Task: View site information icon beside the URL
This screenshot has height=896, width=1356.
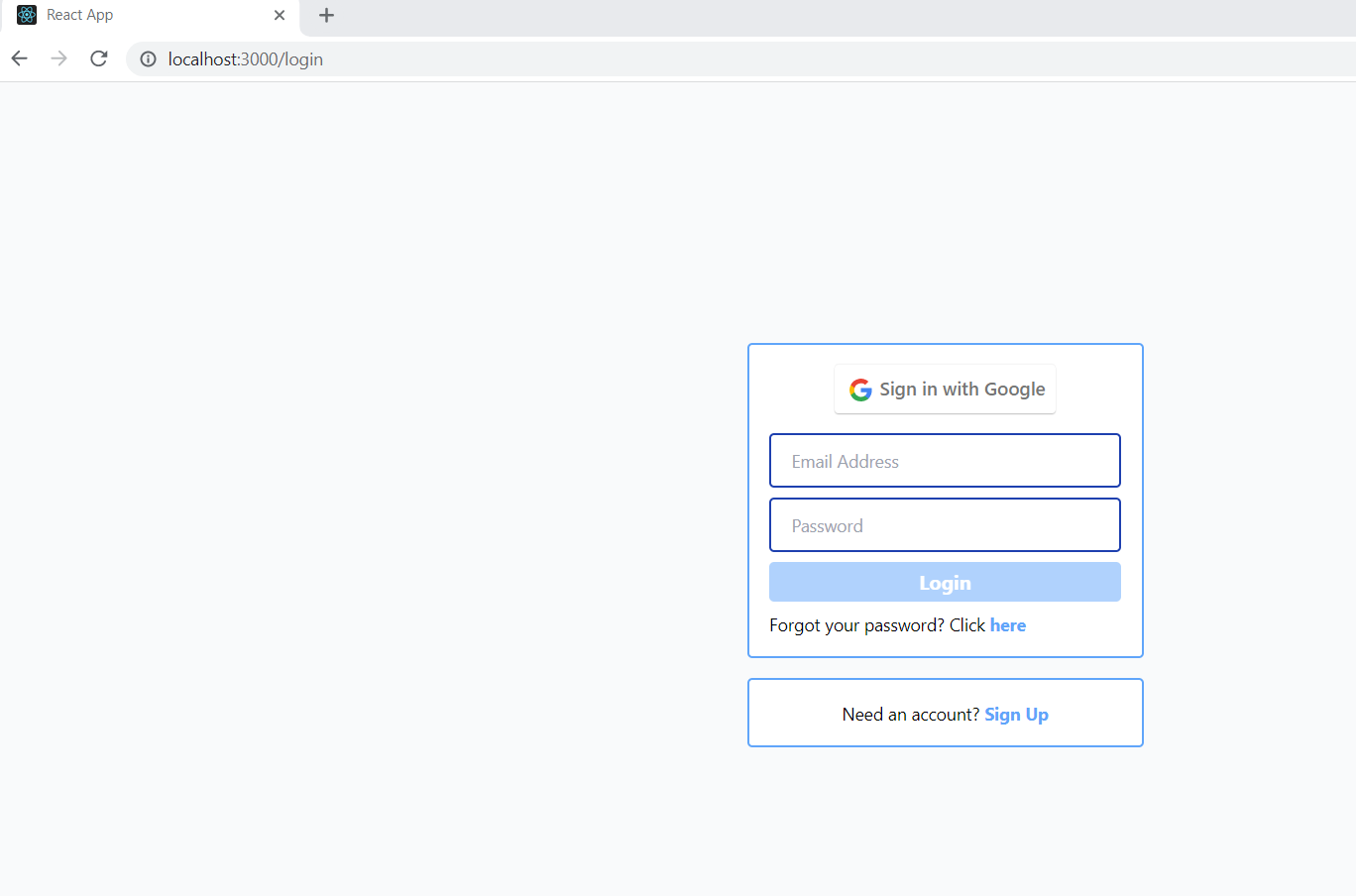Action: [x=148, y=59]
